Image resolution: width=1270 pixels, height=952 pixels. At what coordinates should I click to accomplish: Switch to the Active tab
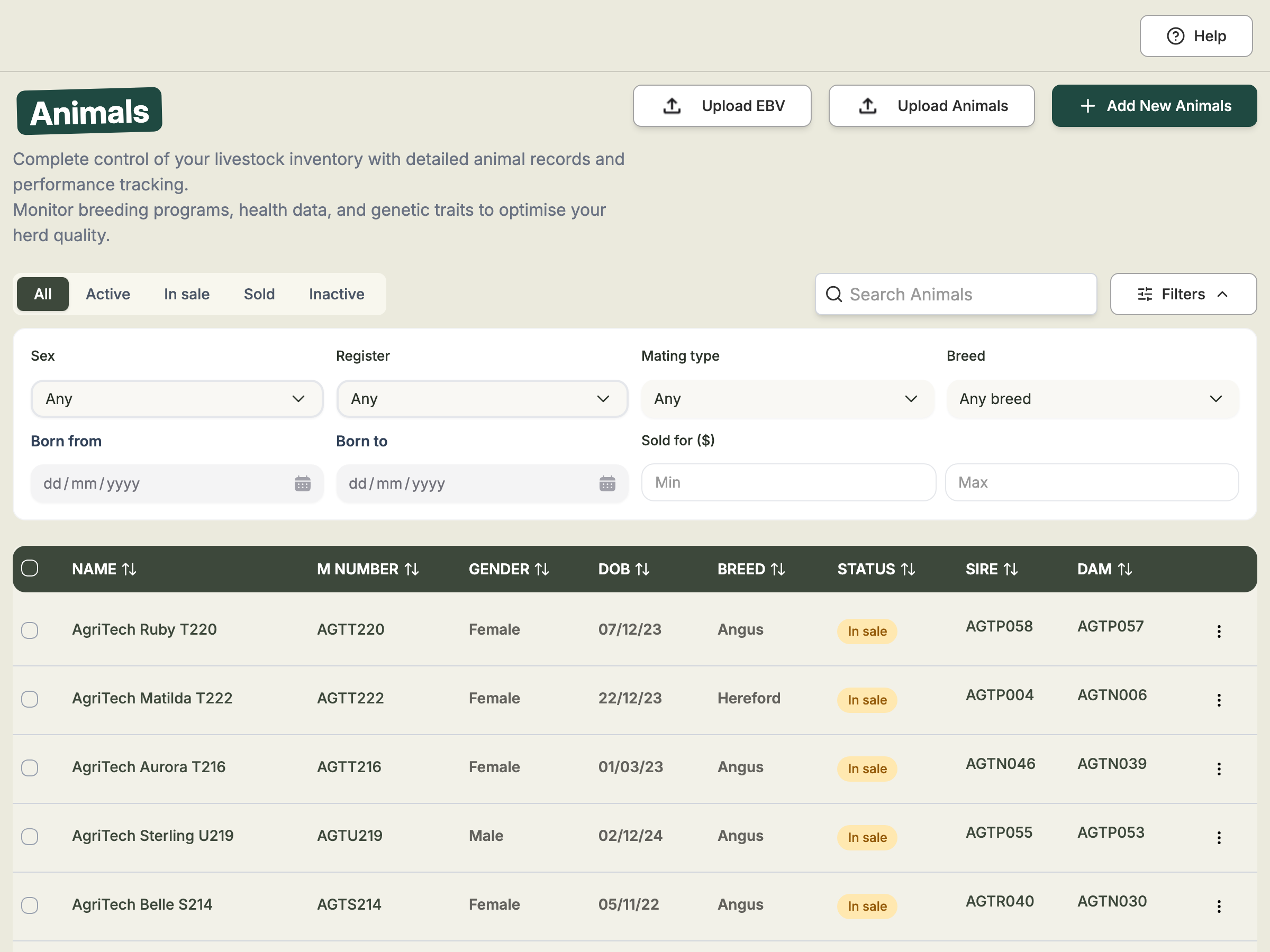click(x=108, y=294)
